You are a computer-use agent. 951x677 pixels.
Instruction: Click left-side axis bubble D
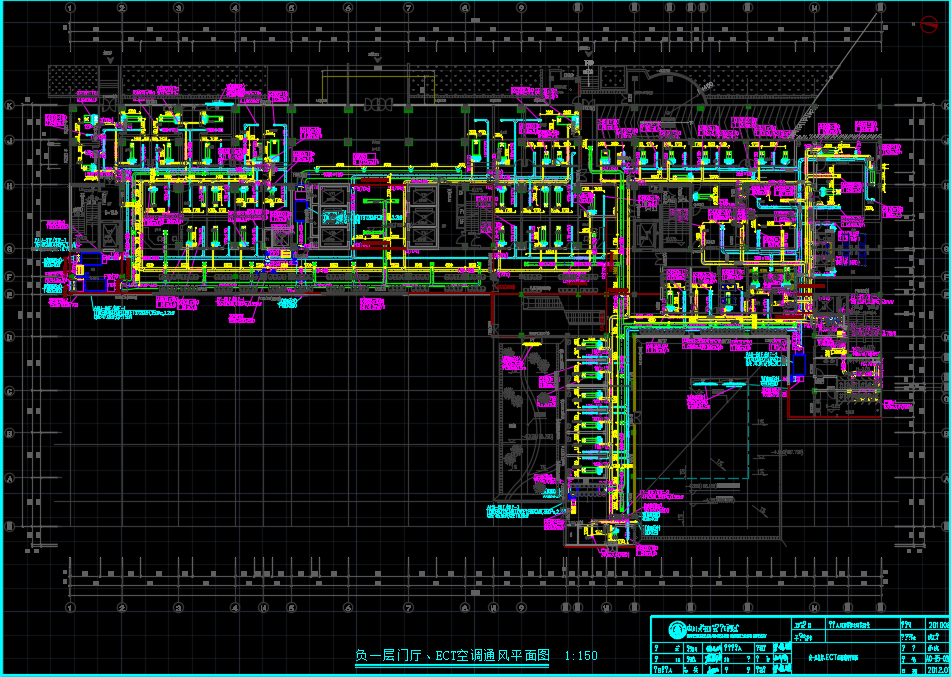click(9, 336)
